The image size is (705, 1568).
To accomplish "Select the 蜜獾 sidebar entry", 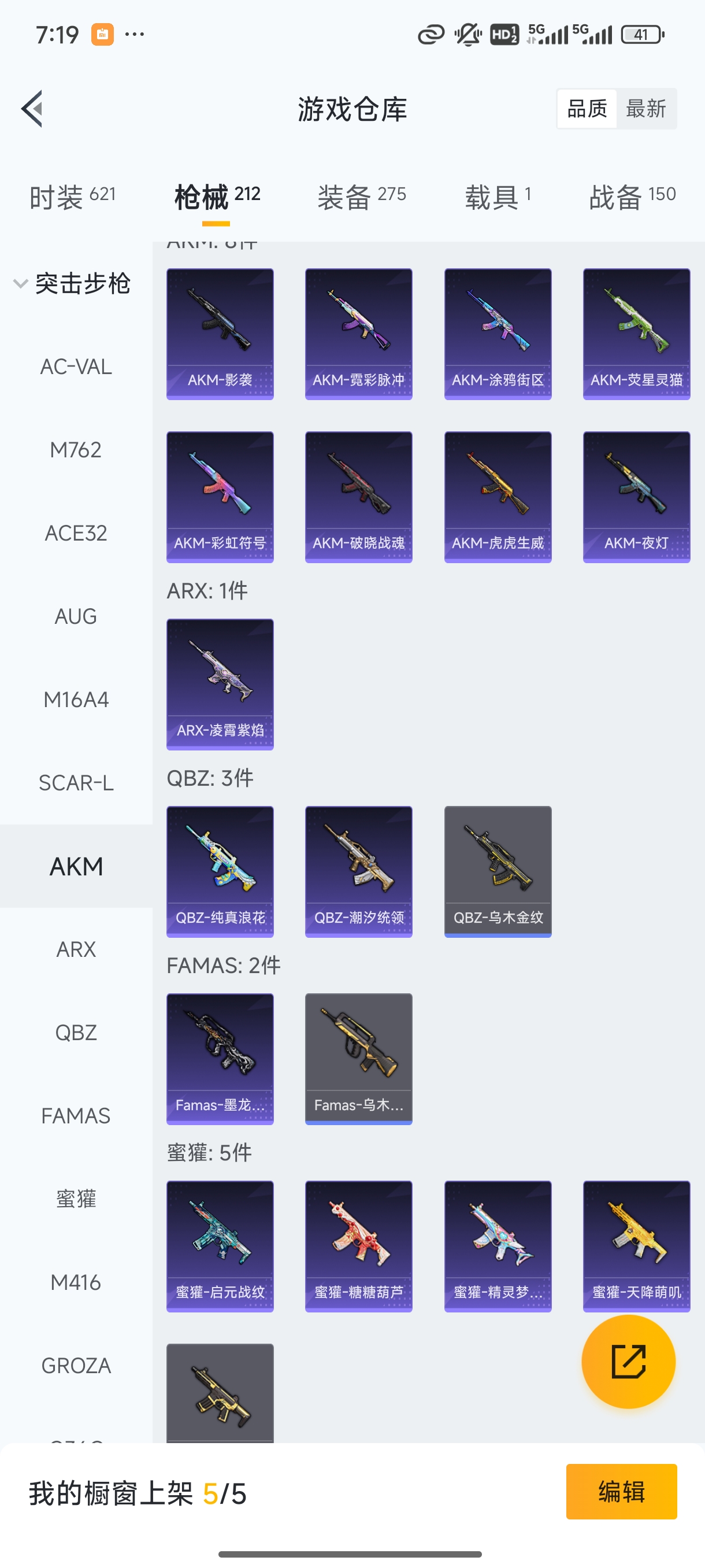I will coord(76,1199).
